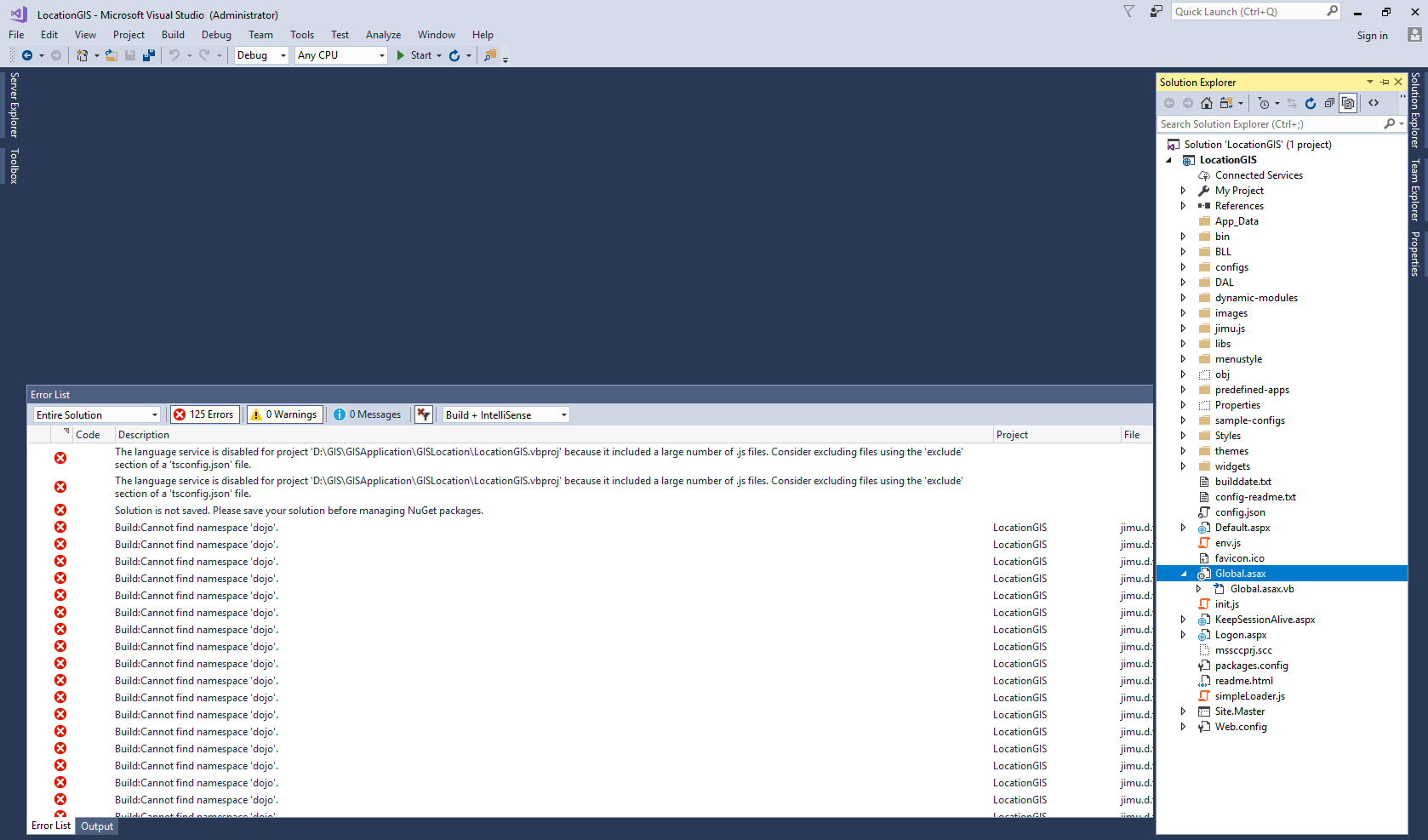The height and width of the screenshot is (840, 1428).
Task: Open the Debug menu
Action: (216, 35)
